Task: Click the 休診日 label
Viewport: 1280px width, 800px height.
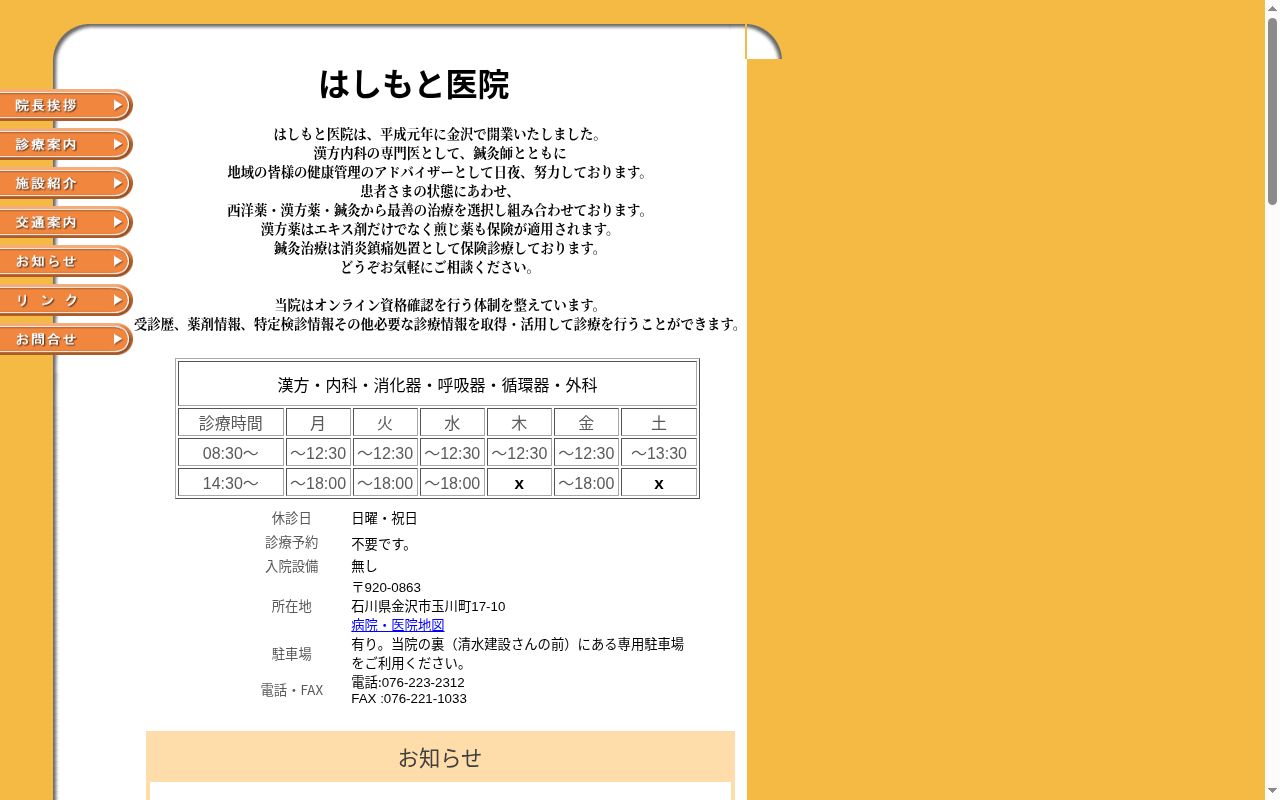Action: point(292,518)
